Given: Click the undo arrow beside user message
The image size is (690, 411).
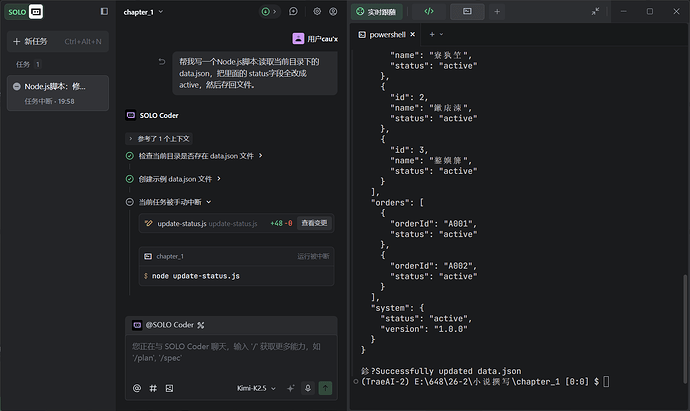Looking at the screenshot, I should point(162,62).
